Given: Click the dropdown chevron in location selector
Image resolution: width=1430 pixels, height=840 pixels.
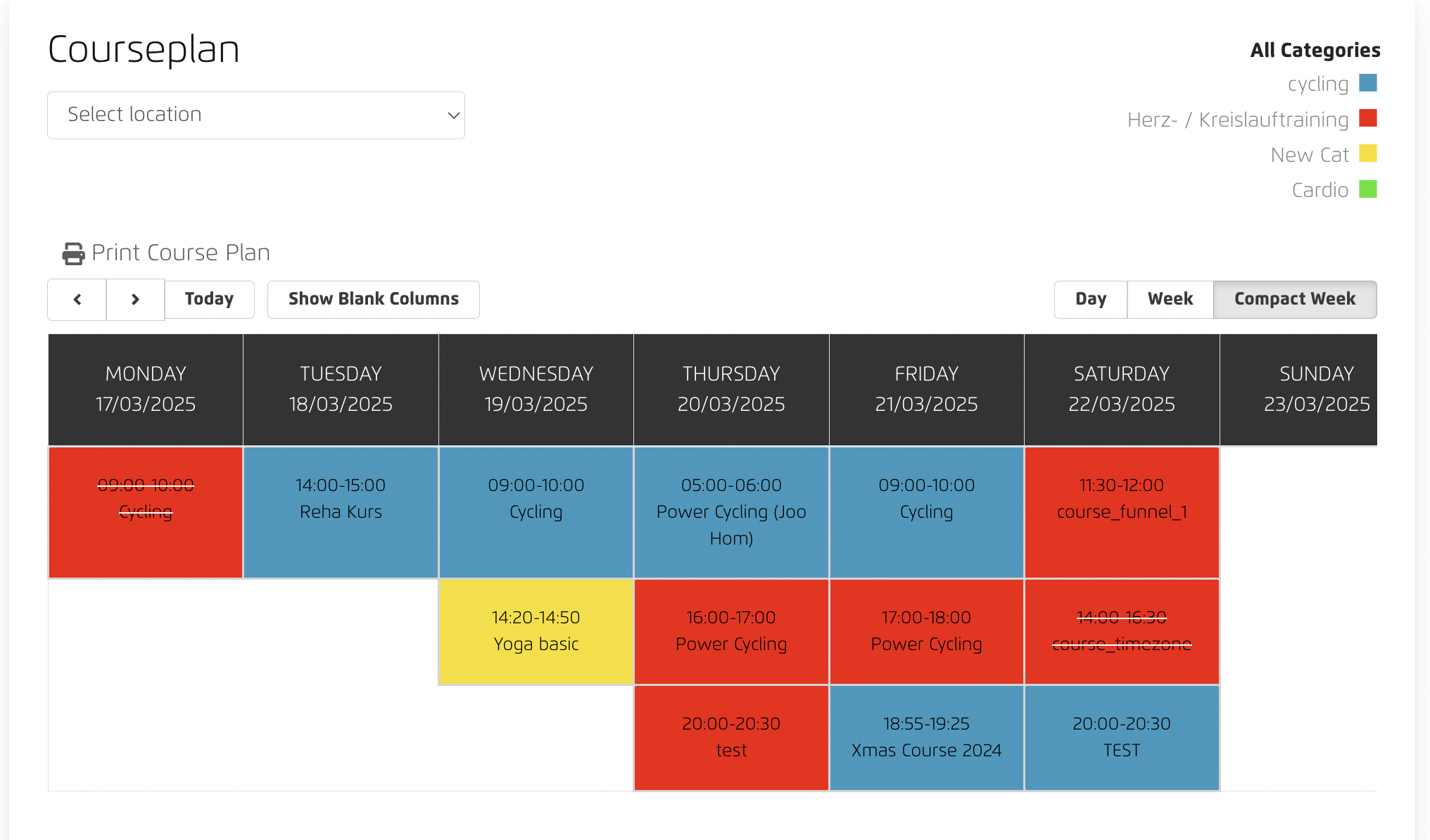Looking at the screenshot, I should coord(453,115).
